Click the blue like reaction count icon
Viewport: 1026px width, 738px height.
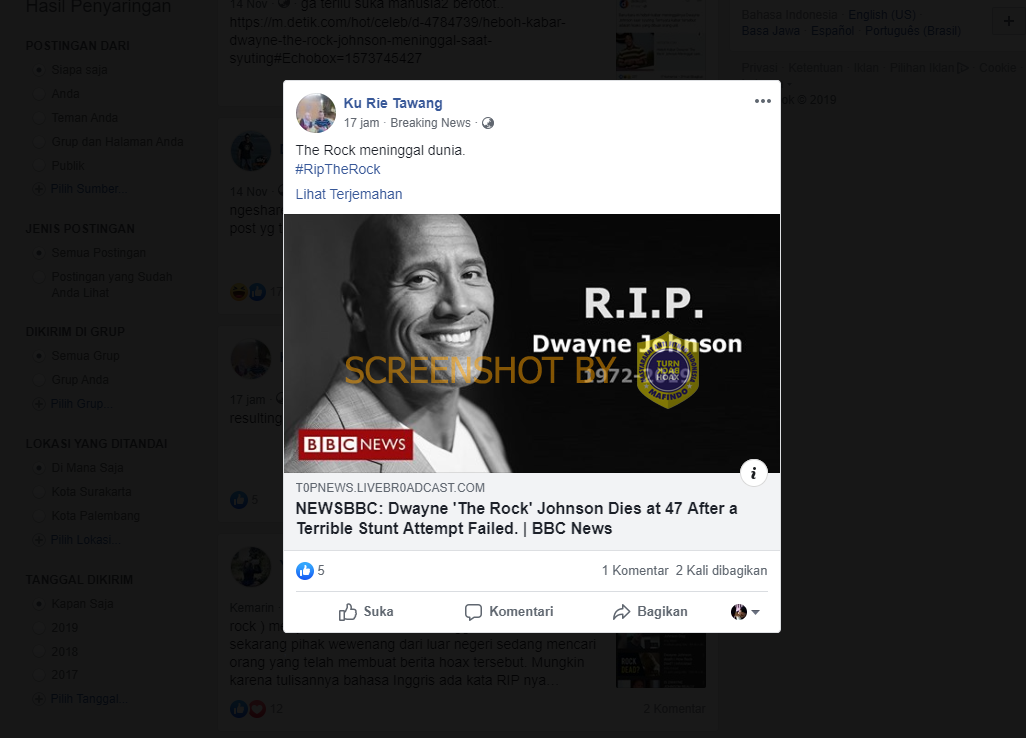[304, 571]
